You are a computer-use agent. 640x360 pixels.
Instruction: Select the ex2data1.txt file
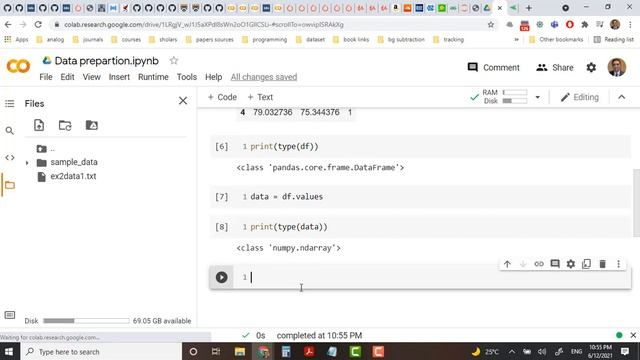coord(73,176)
